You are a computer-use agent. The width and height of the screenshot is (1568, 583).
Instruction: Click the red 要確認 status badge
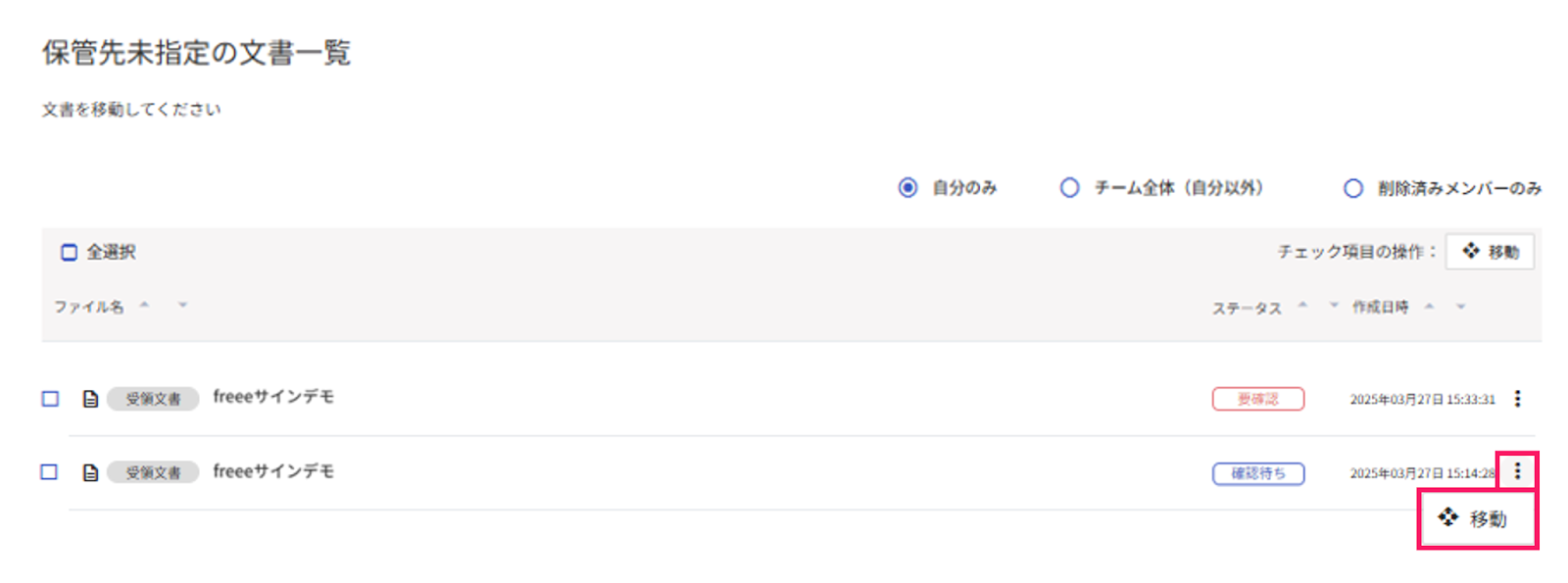coord(1258,399)
